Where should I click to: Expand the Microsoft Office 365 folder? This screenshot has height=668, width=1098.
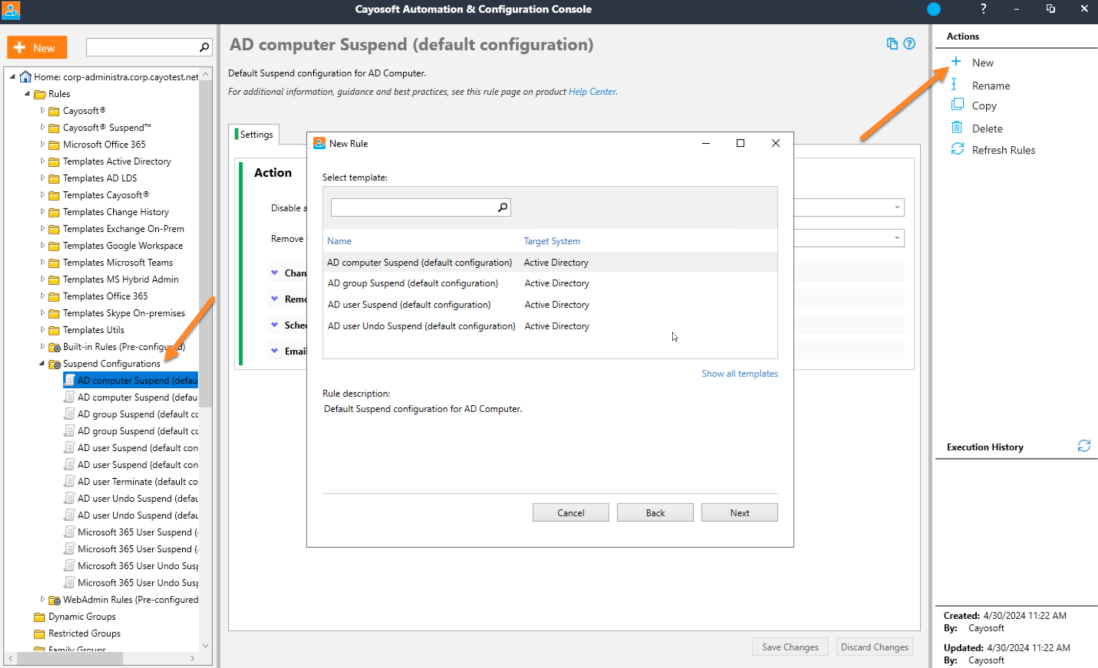coord(42,144)
